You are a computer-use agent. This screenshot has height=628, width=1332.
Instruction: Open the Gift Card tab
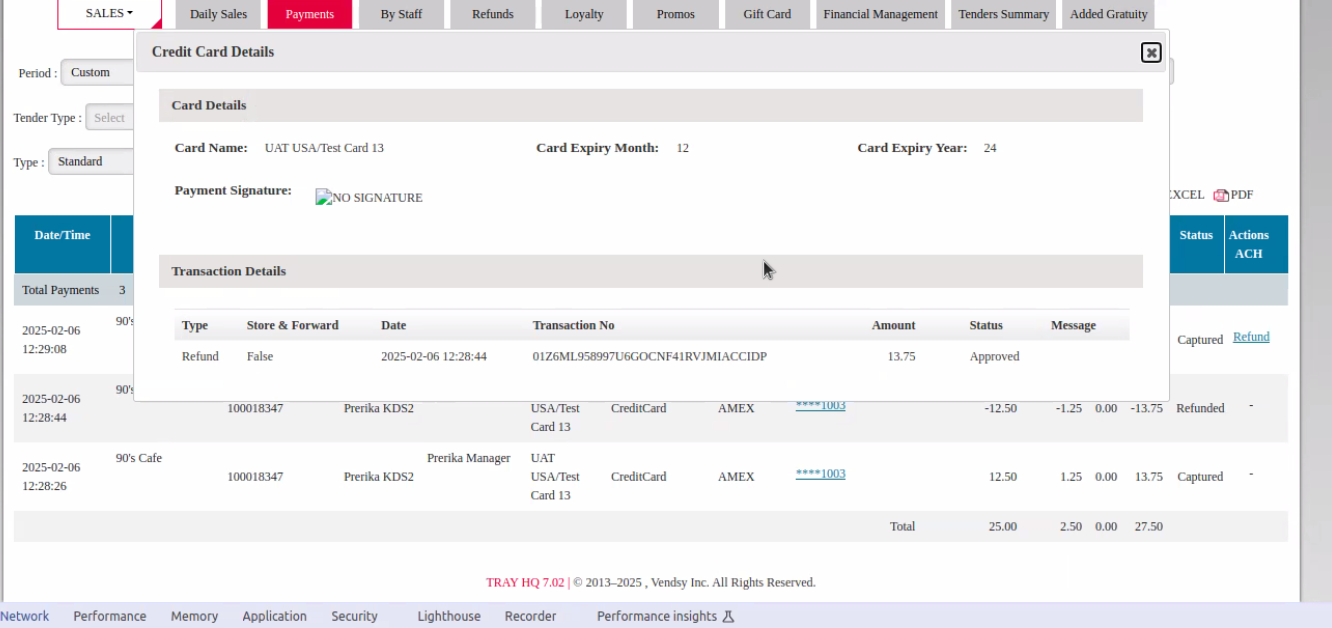767,14
